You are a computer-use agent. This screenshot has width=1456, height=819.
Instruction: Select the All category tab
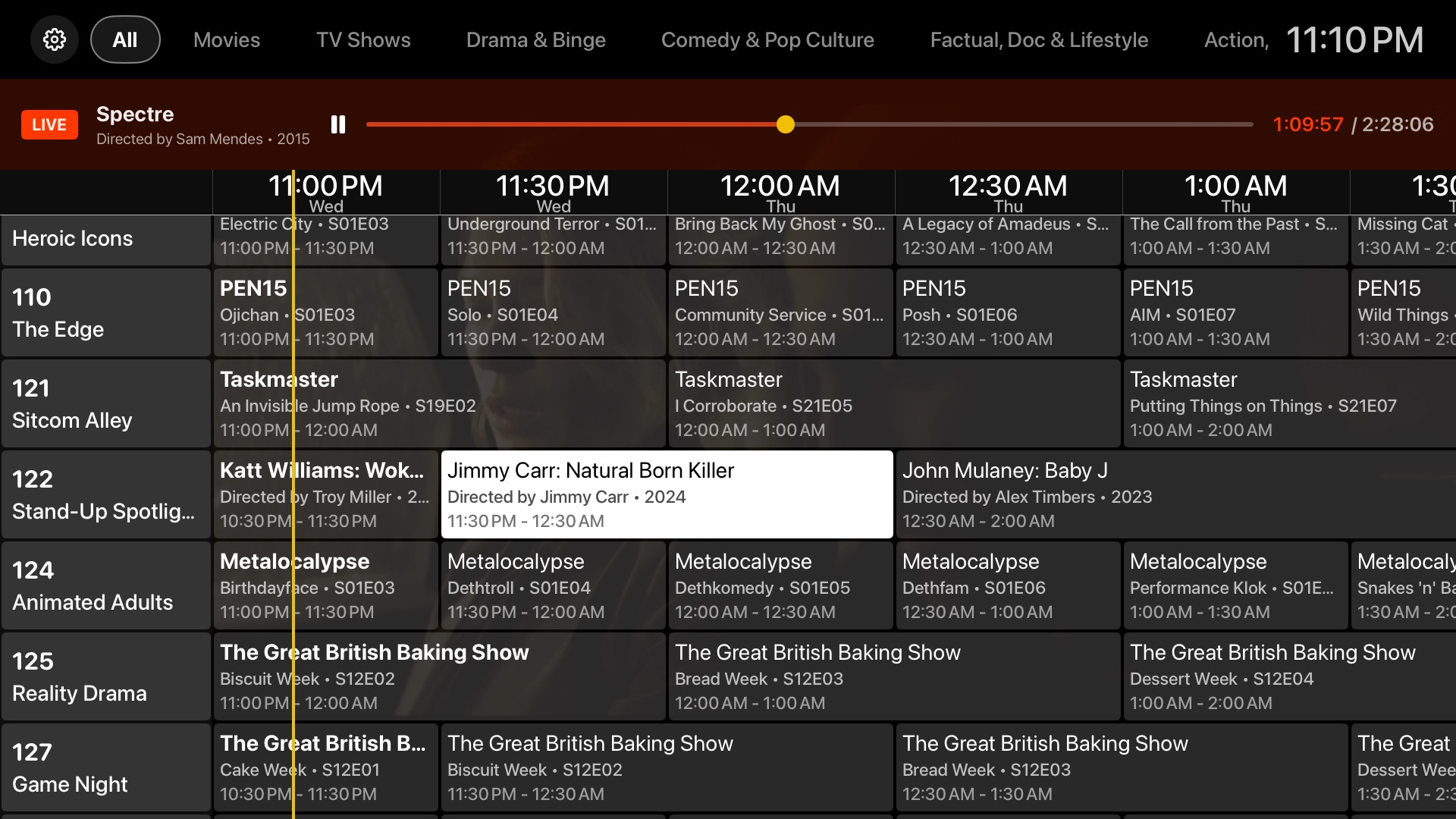[125, 39]
